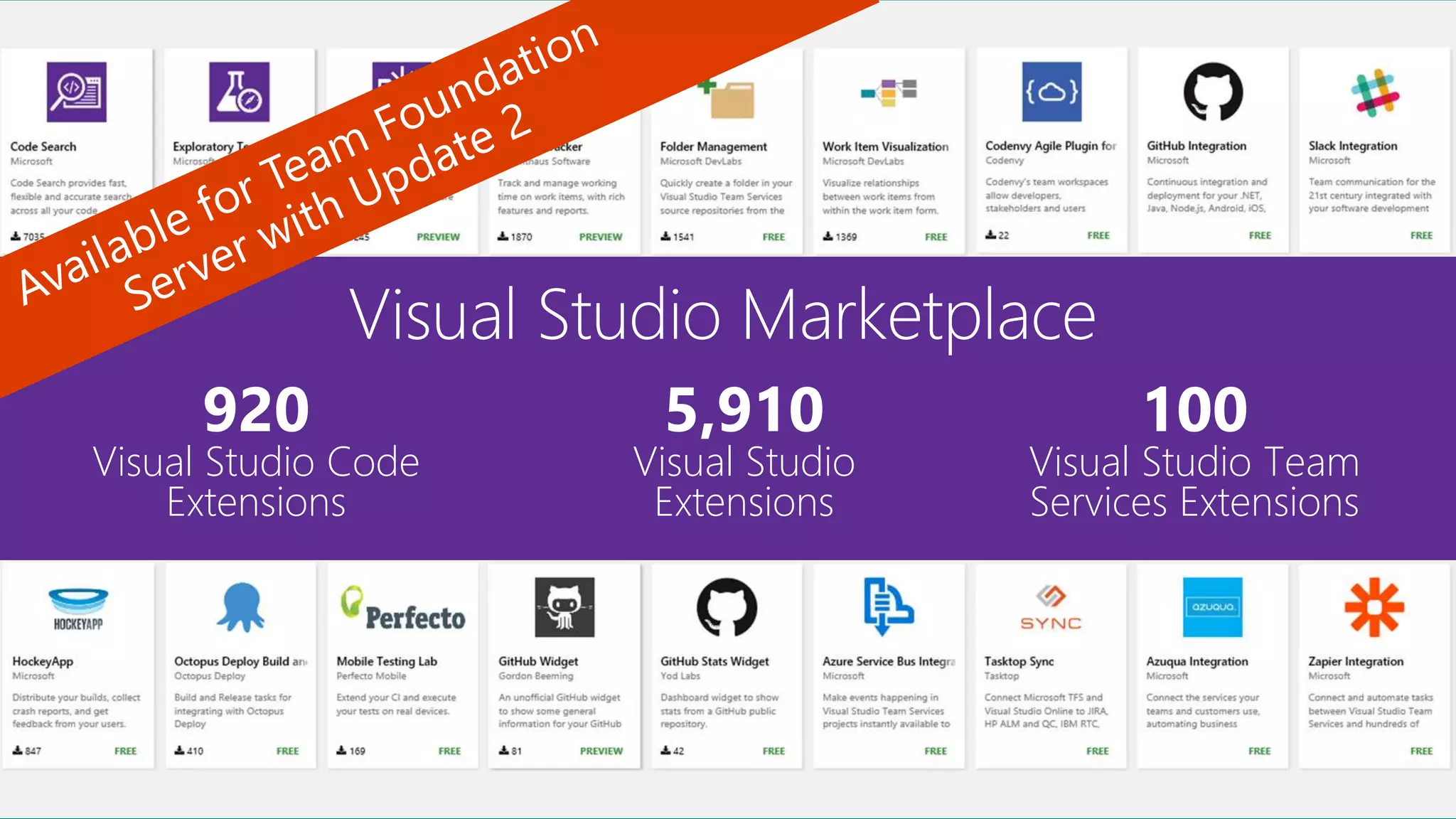Click the download icon beside 410

(x=180, y=750)
